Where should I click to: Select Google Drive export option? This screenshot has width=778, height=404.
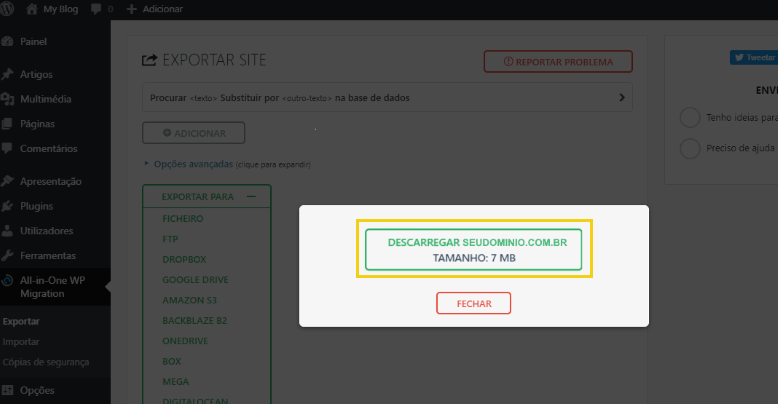point(195,280)
